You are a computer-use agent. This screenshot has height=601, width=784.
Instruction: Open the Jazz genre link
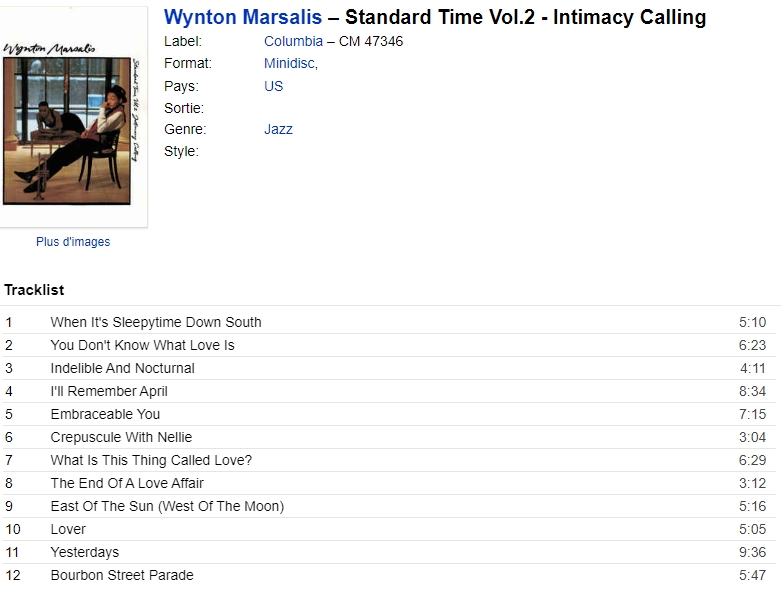pos(278,129)
